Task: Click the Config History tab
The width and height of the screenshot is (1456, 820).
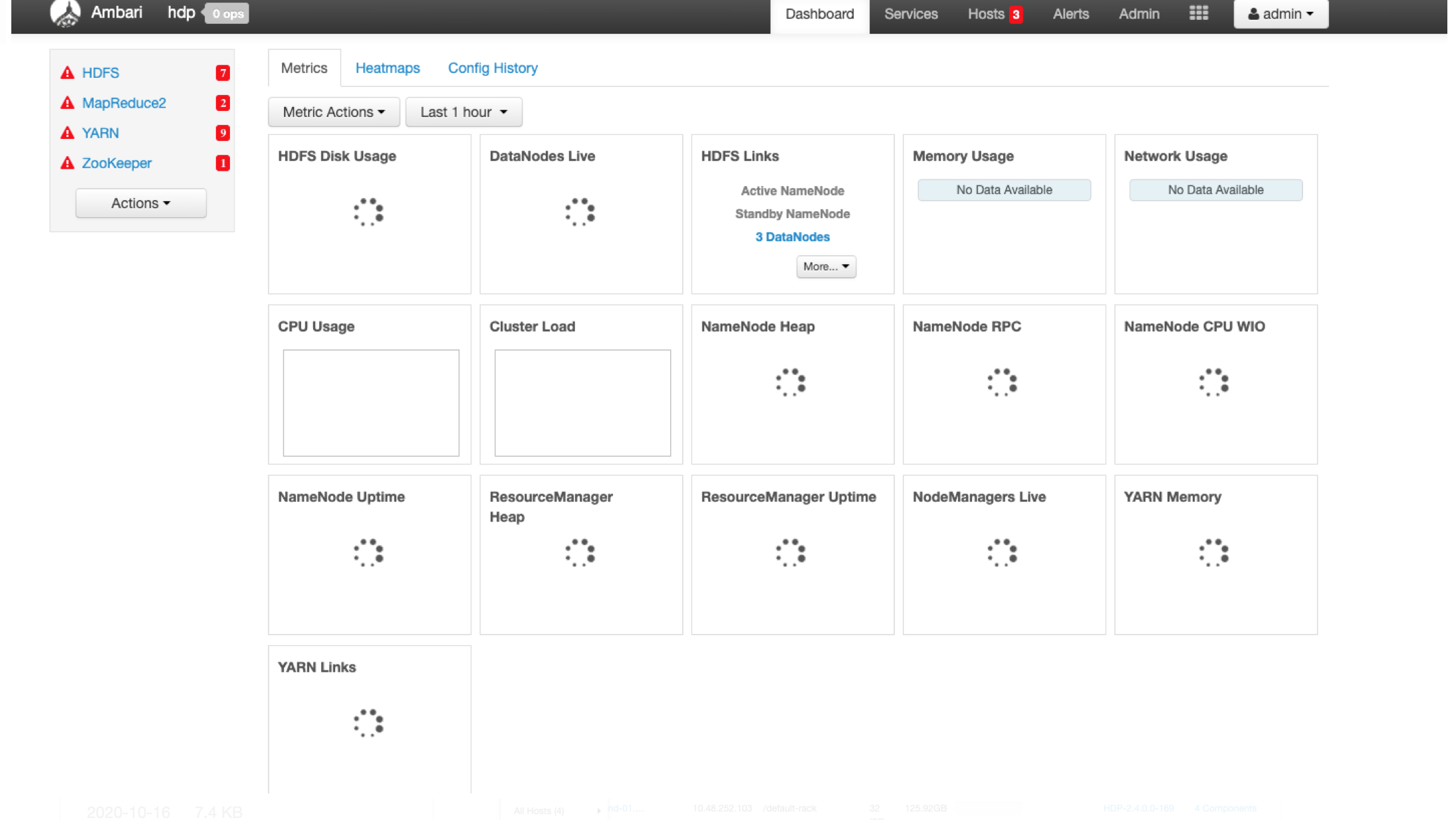Action: click(493, 67)
